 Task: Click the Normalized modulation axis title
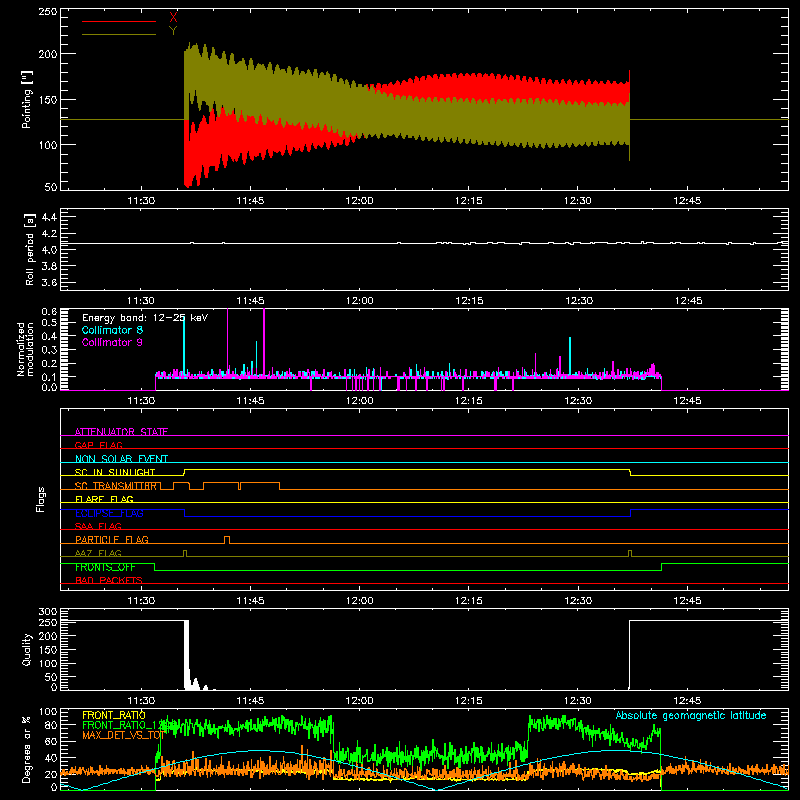point(25,349)
